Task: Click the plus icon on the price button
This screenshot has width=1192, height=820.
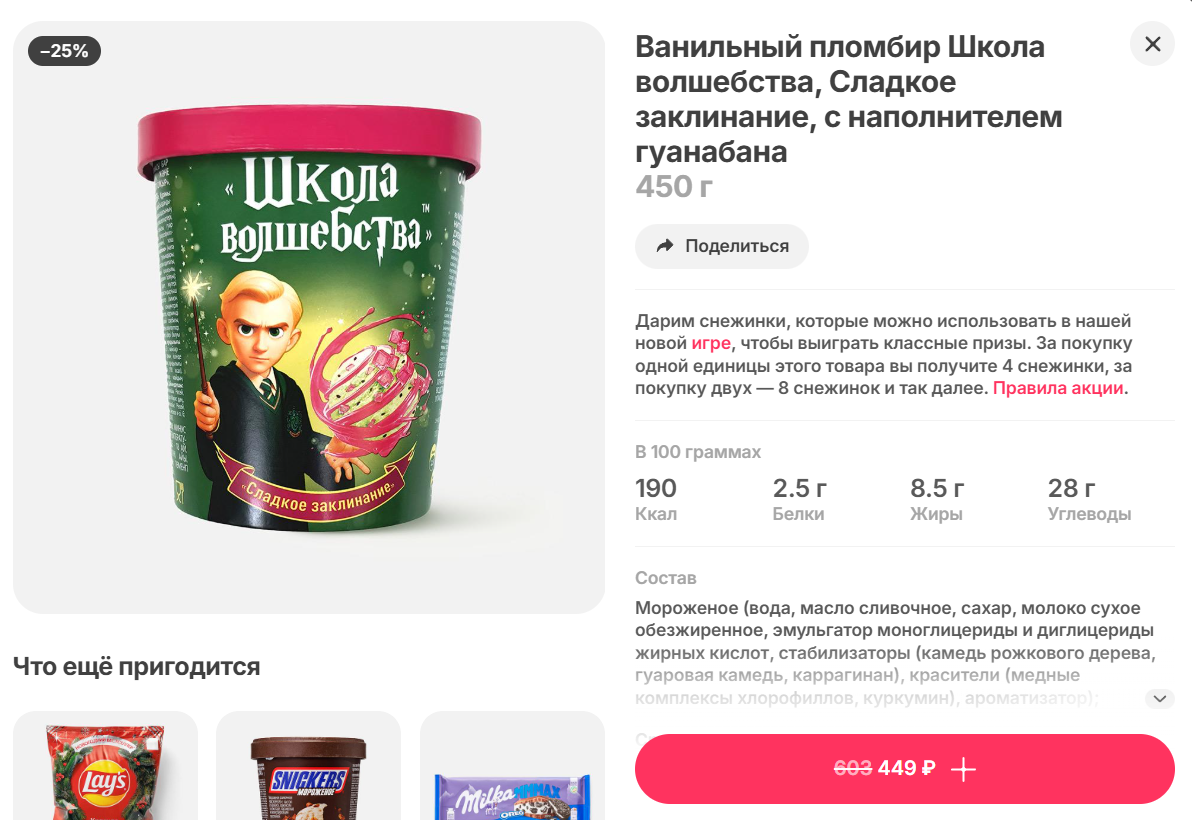Action: 963,769
